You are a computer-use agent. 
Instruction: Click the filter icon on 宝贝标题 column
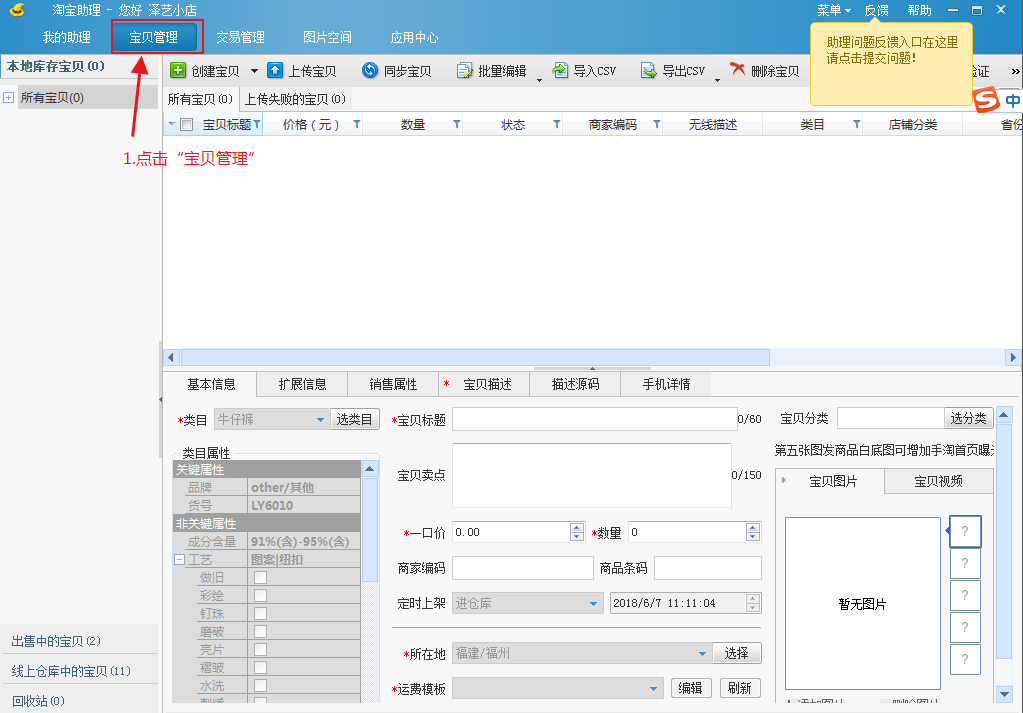257,124
